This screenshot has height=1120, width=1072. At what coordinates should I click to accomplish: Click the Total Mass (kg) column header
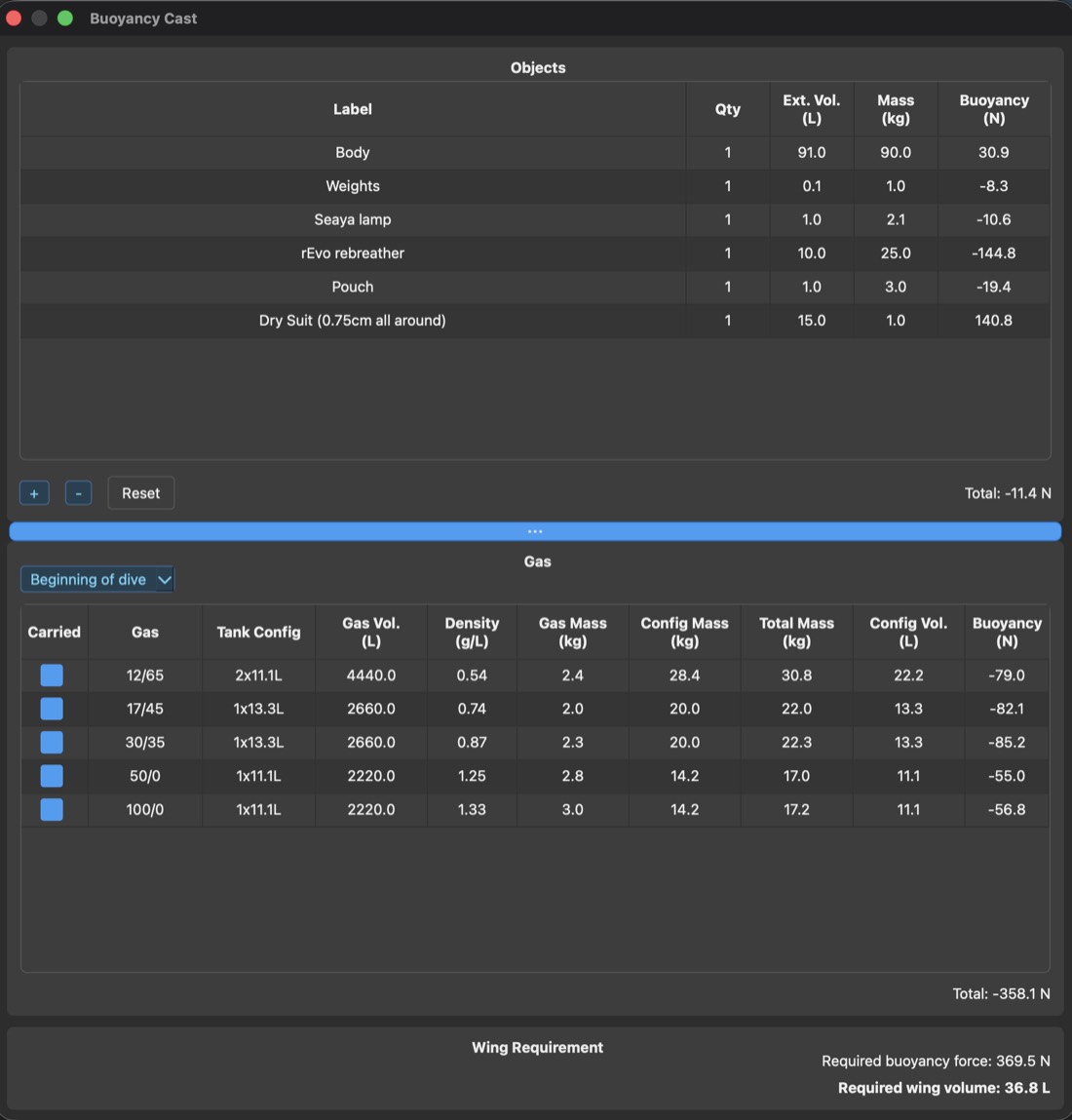[796, 633]
